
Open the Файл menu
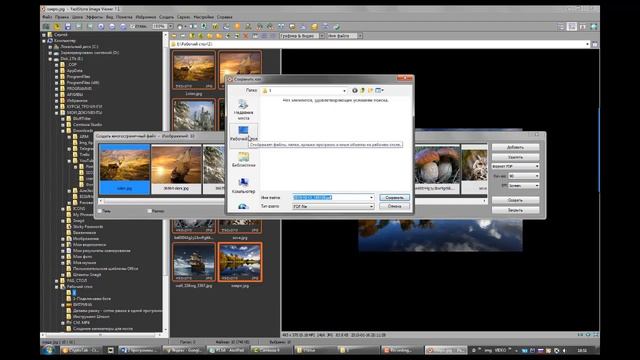point(47,17)
